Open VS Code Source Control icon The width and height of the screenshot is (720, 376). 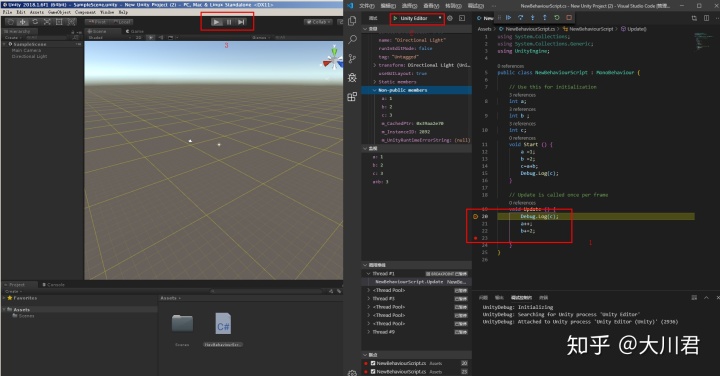click(x=352, y=58)
